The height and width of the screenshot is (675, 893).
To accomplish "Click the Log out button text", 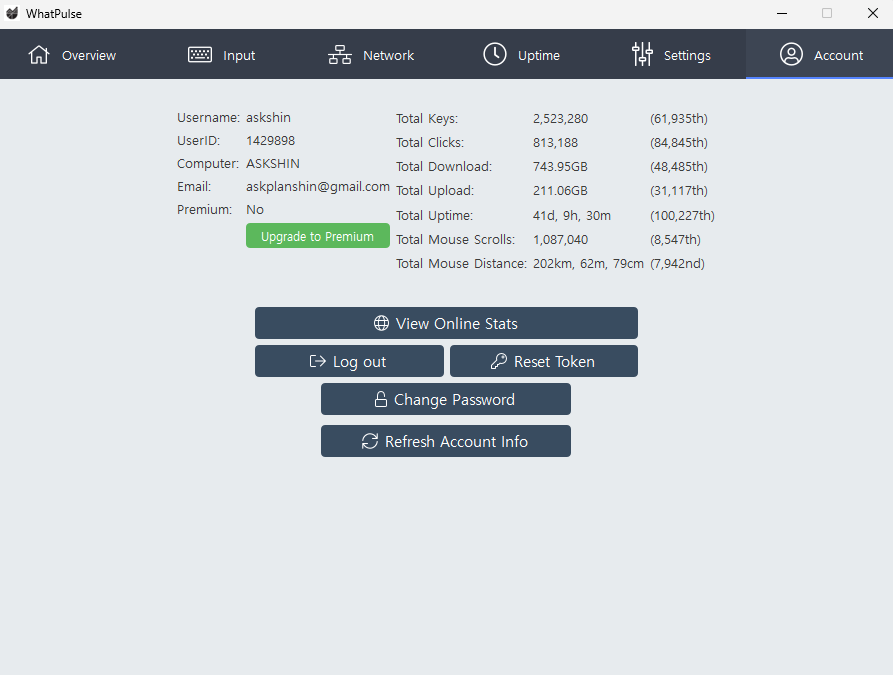I will point(359,362).
